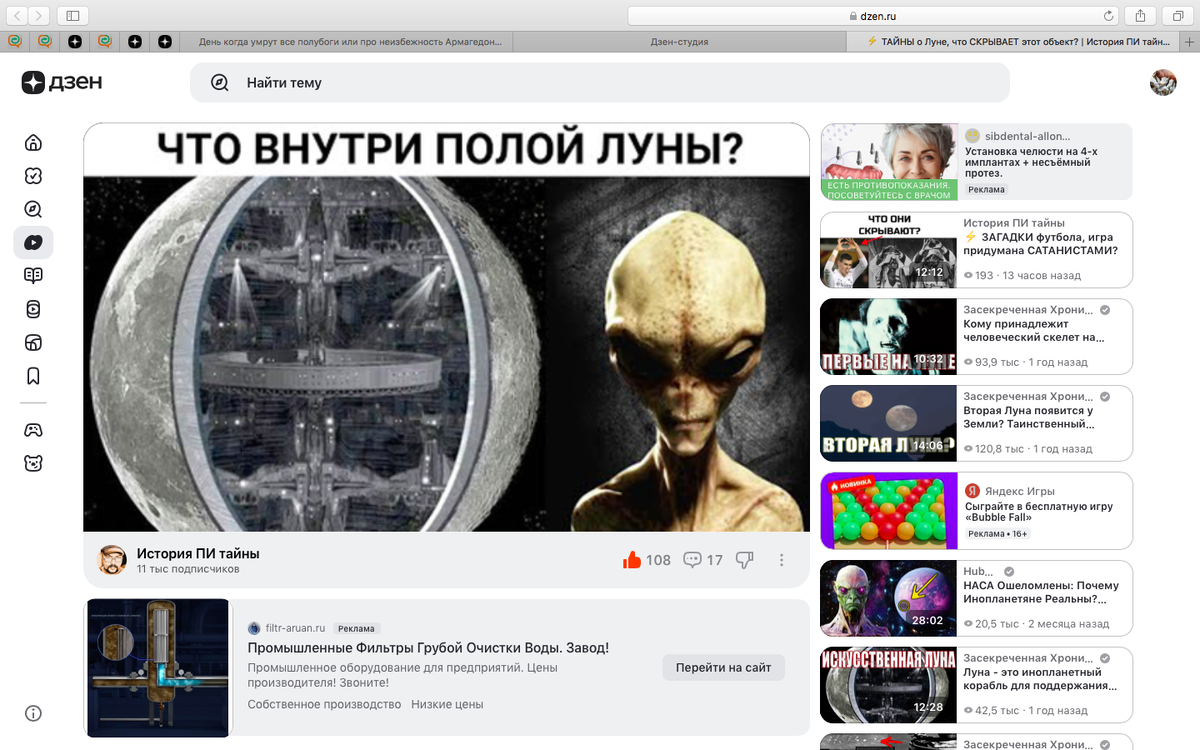1200x750 pixels.
Task: Open the video's three-dot more menu
Action: (x=782, y=560)
